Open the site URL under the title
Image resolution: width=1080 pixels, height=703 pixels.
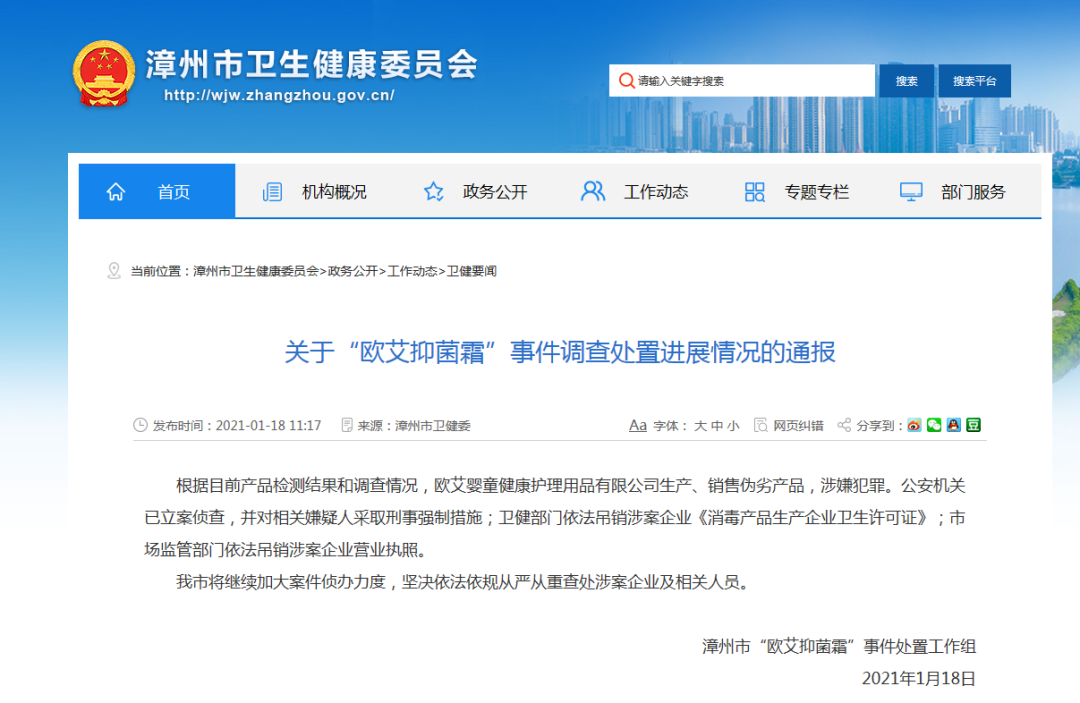coord(279,96)
